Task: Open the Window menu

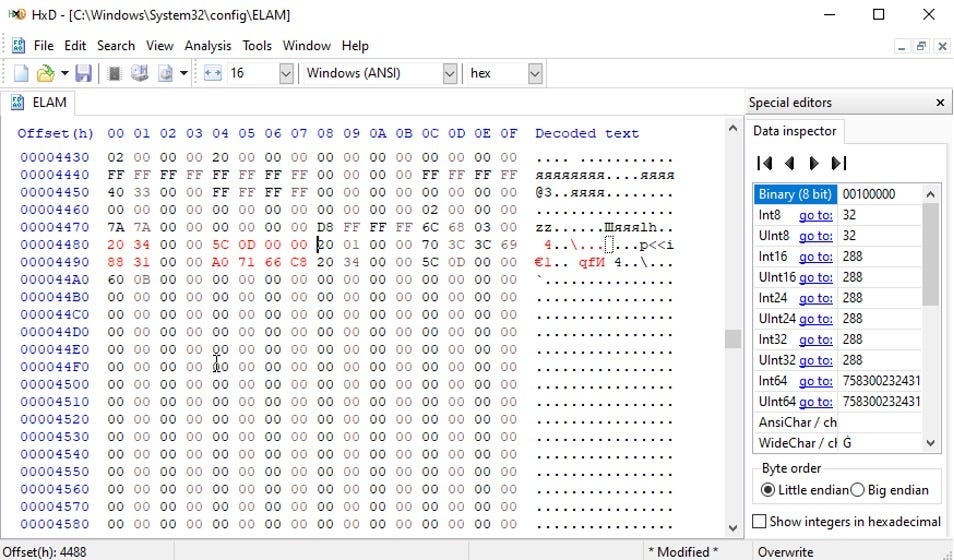Action: tap(307, 46)
